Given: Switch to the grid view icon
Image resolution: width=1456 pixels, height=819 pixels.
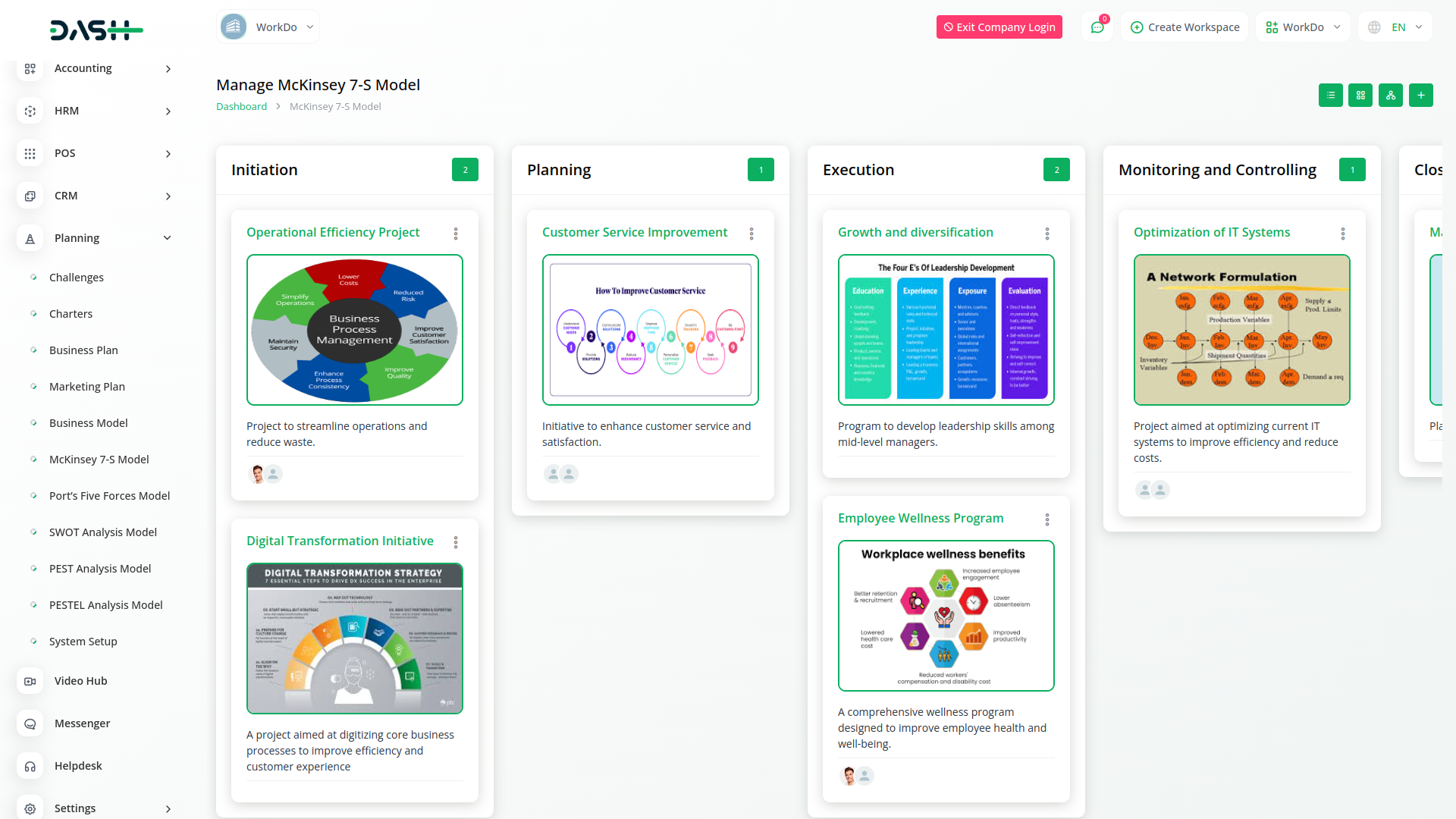Looking at the screenshot, I should tap(1360, 96).
